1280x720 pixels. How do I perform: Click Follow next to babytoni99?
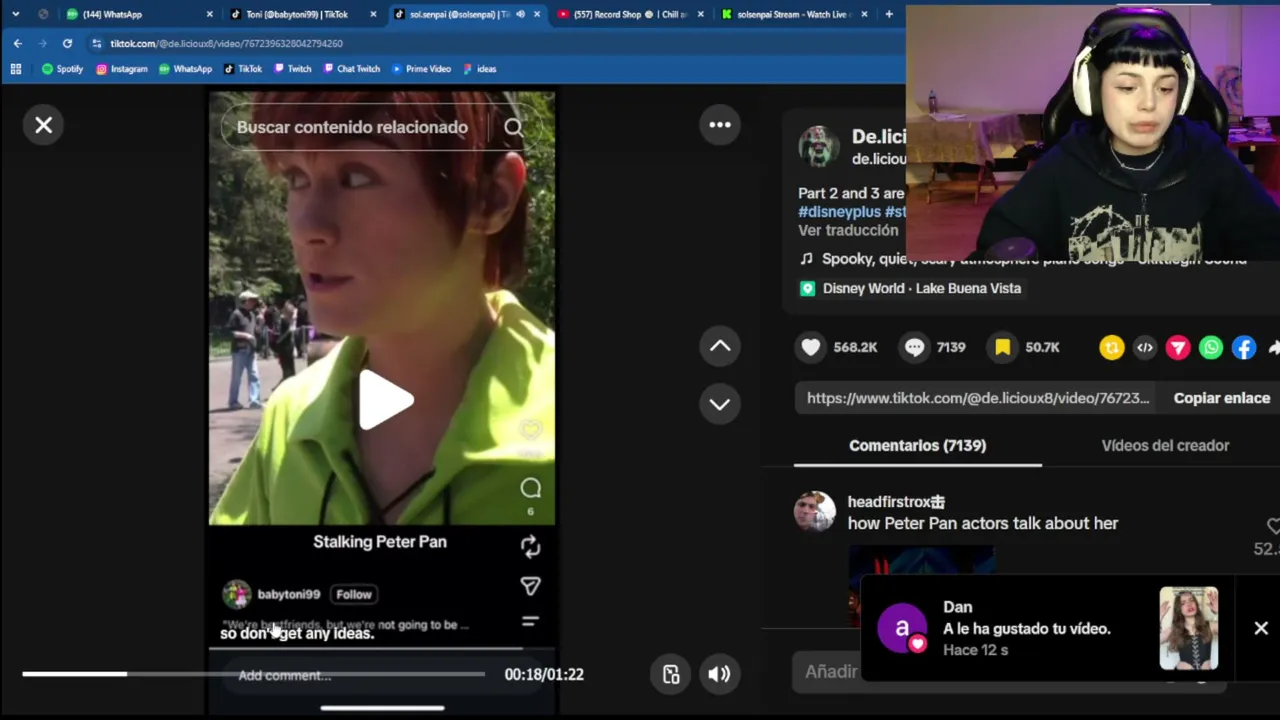click(354, 594)
